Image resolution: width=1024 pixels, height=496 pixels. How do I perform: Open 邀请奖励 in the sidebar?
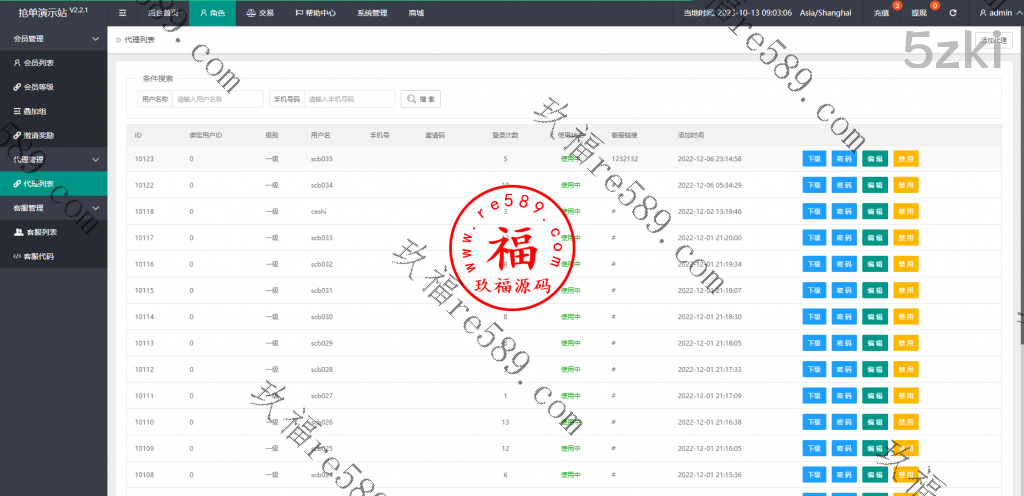click(x=40, y=135)
